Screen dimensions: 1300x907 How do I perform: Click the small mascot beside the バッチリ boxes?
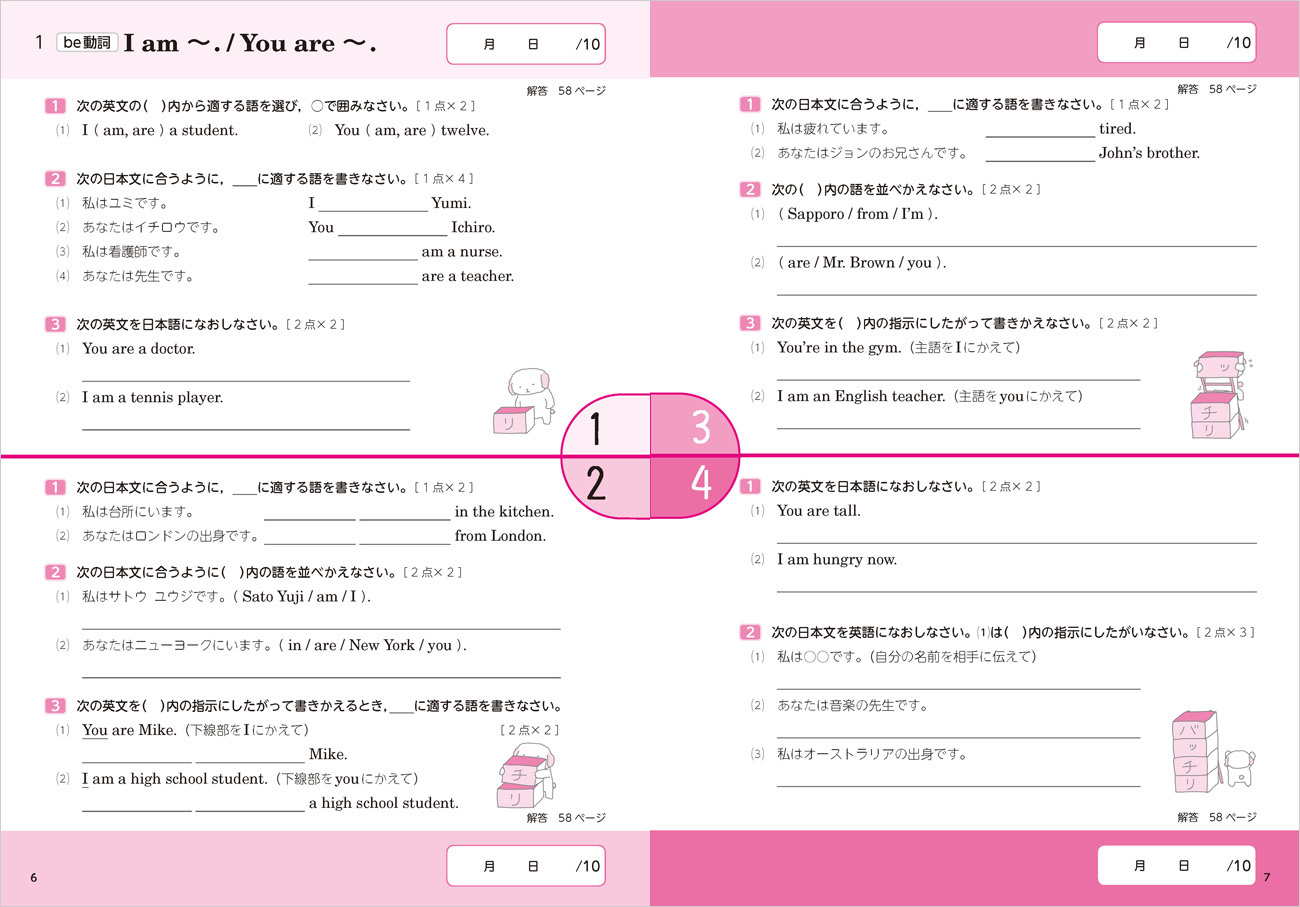(1240, 767)
